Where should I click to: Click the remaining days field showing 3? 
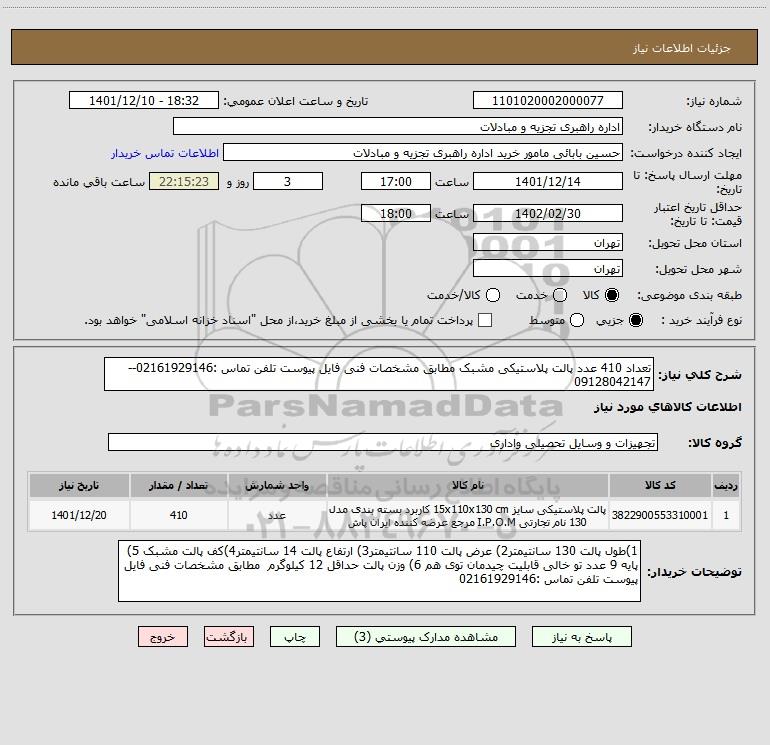288,182
